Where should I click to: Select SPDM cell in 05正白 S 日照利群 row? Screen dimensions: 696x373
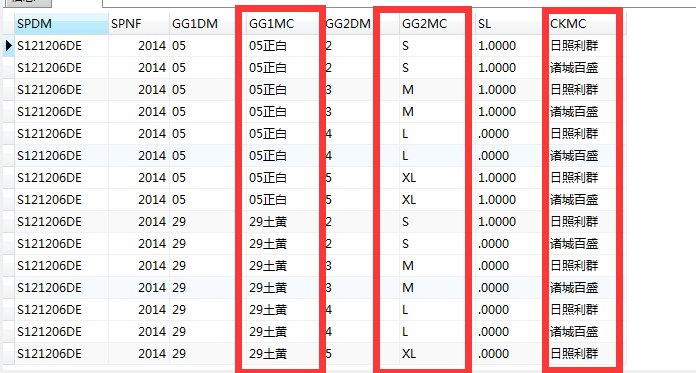[61, 45]
